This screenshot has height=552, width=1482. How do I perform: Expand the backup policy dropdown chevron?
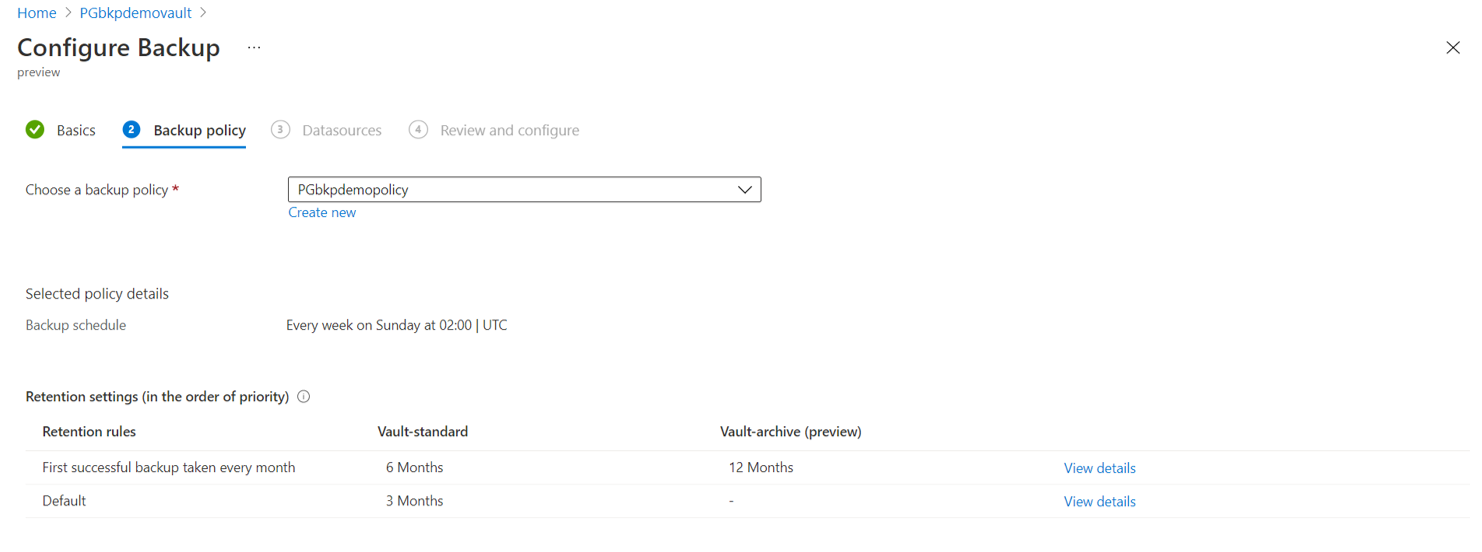[744, 190]
